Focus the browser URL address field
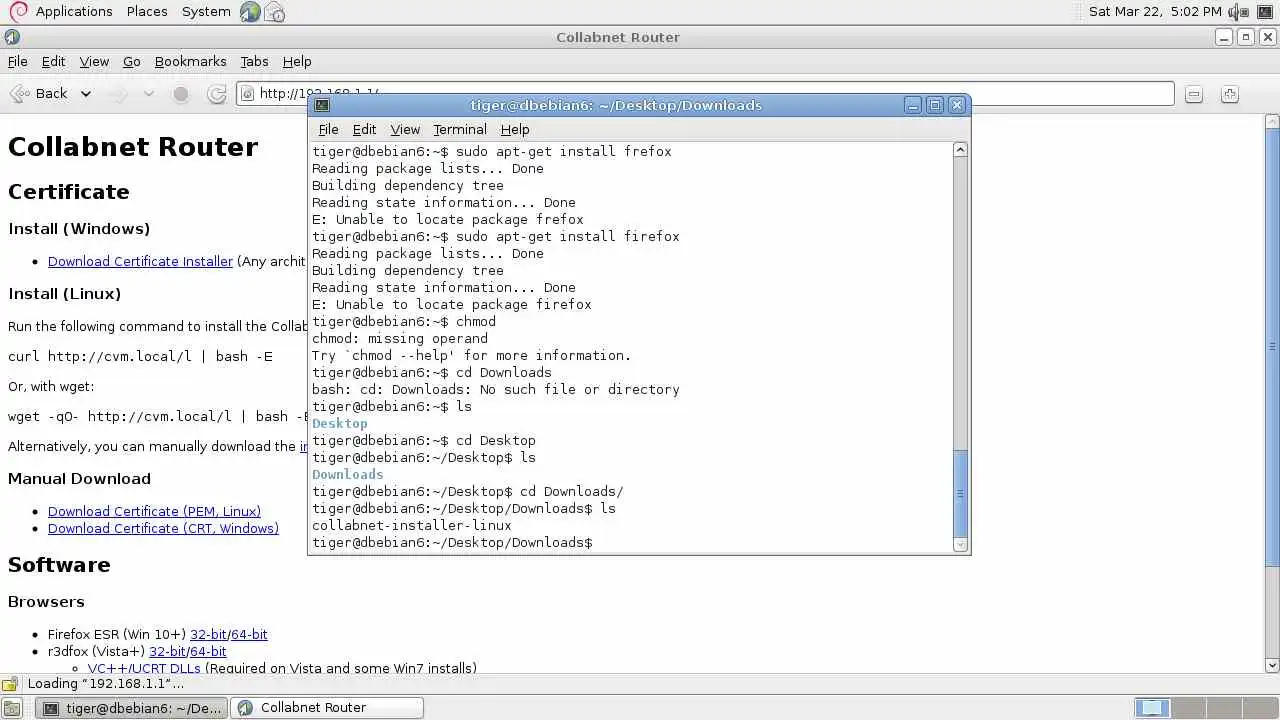Viewport: 1280px width, 720px height. point(705,93)
